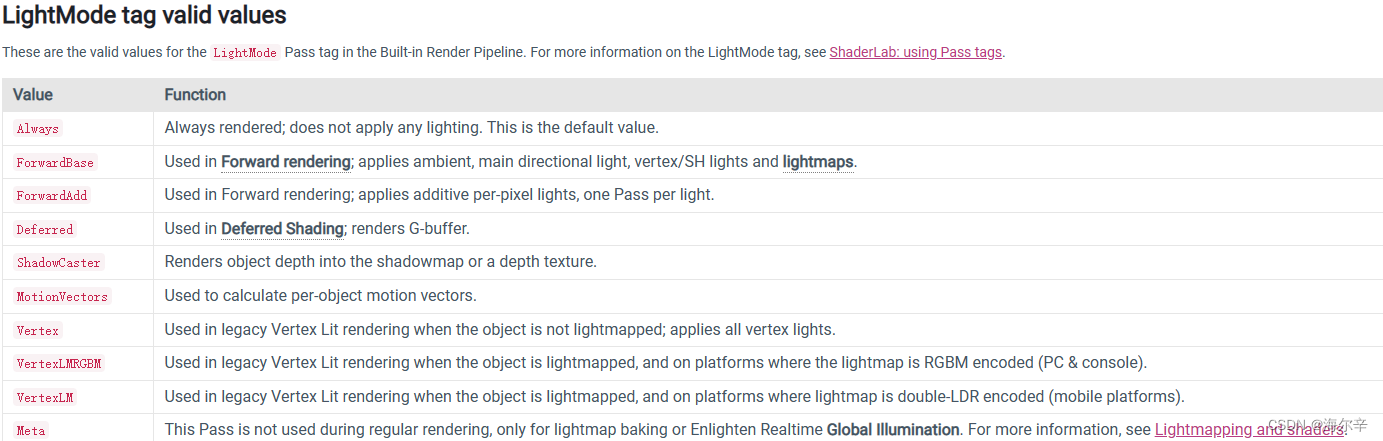Click the Value column header
Viewport: 1383px width, 441px height.
pyautogui.click(x=33, y=95)
